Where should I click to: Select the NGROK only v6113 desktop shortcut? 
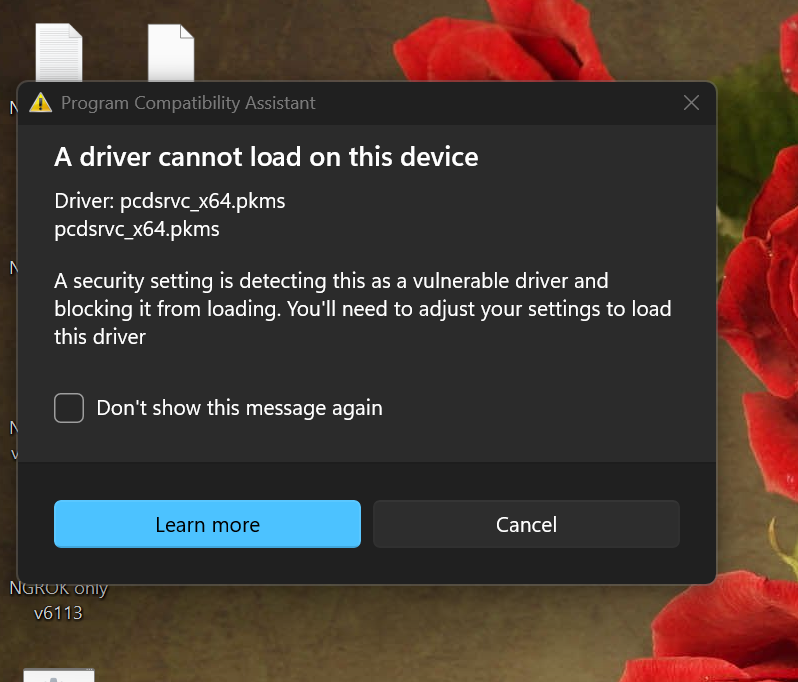58,600
